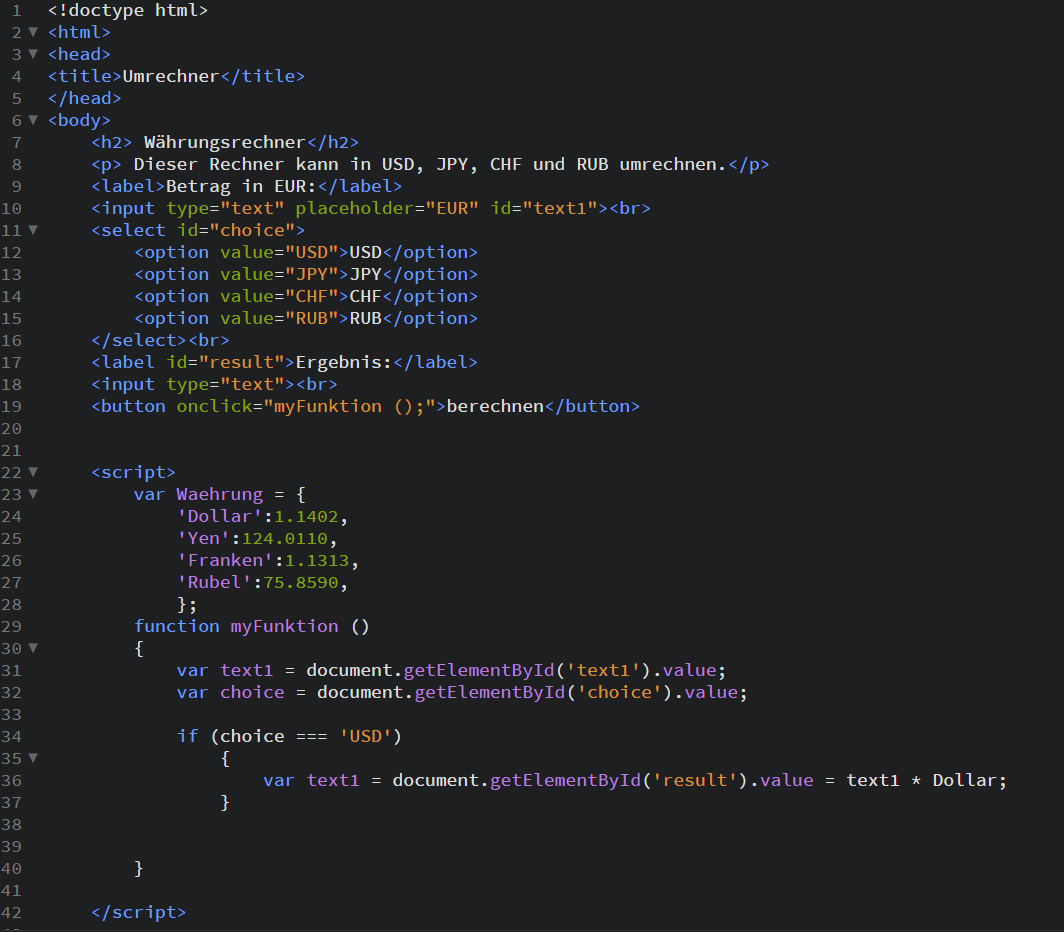Collapse the html fold arrow at line 2
The image size is (1064, 932).
click(33, 32)
